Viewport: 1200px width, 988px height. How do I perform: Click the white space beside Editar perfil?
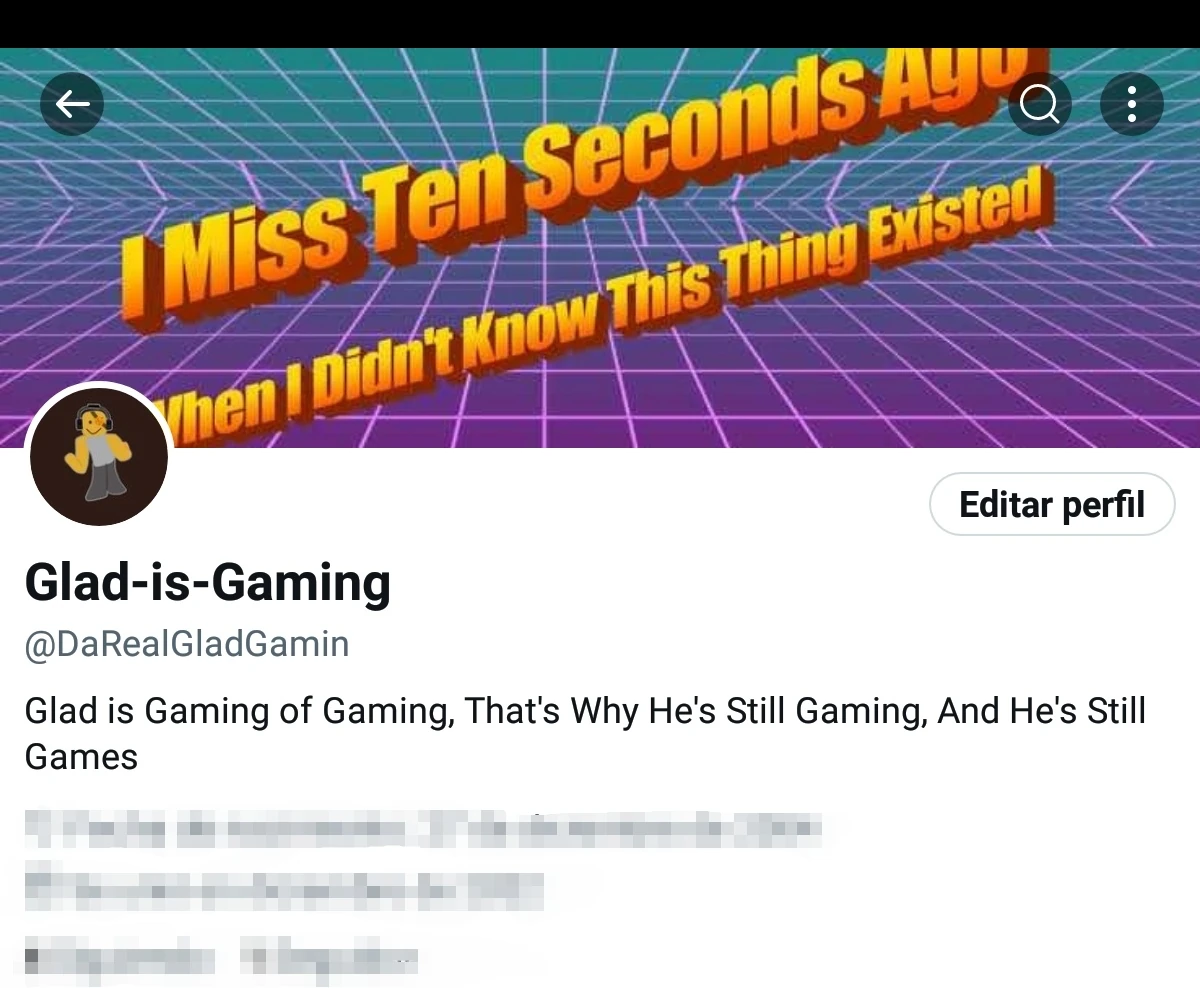coord(550,504)
